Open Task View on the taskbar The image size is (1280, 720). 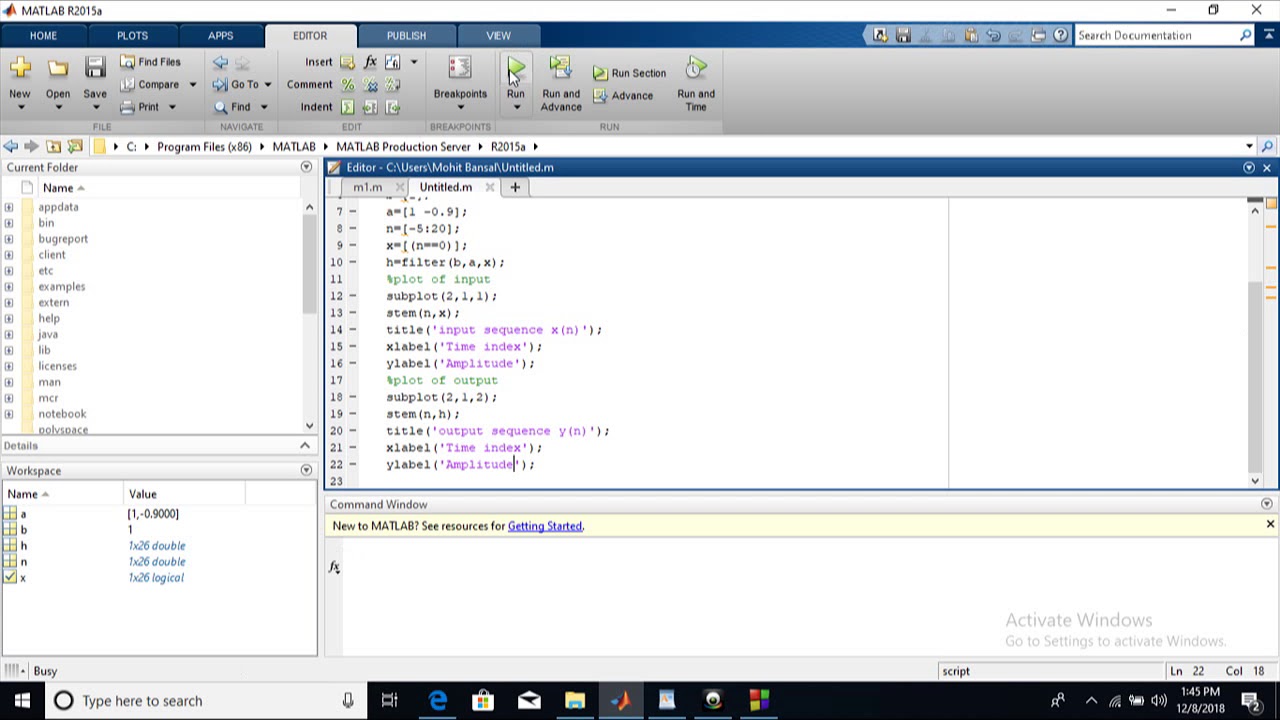pyautogui.click(x=389, y=701)
